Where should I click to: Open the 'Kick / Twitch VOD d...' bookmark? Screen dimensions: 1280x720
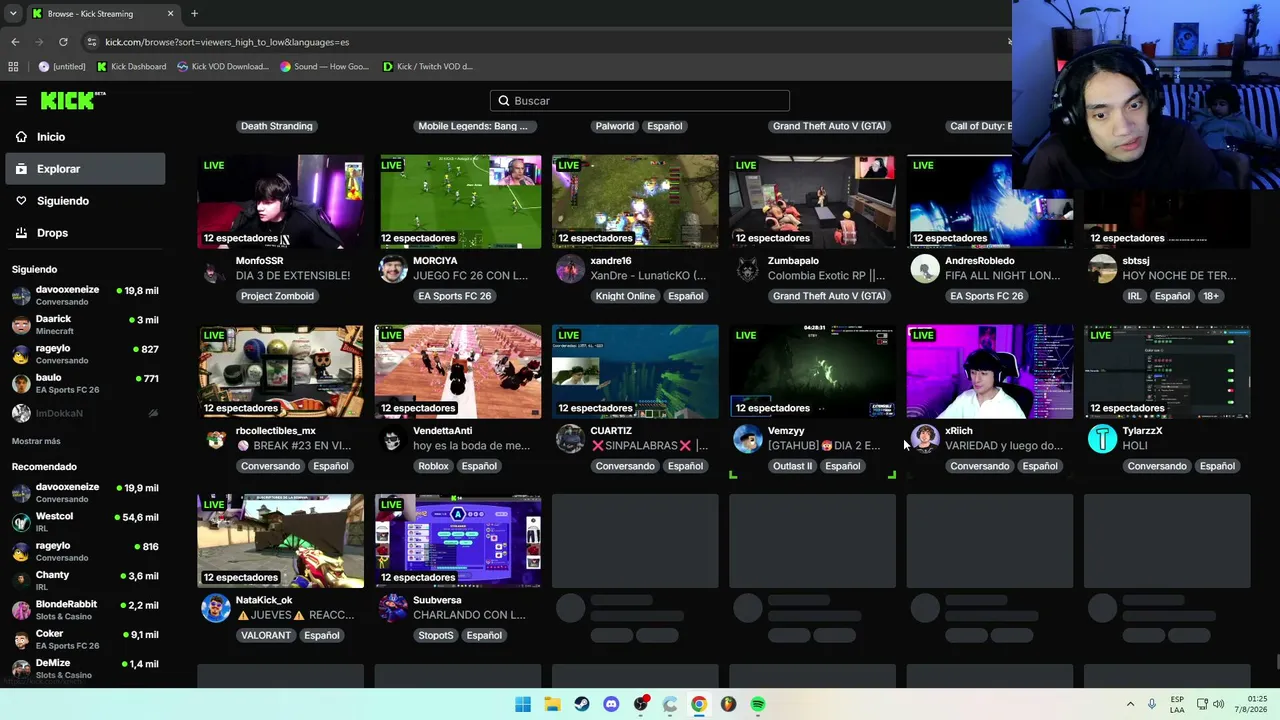pos(428,67)
